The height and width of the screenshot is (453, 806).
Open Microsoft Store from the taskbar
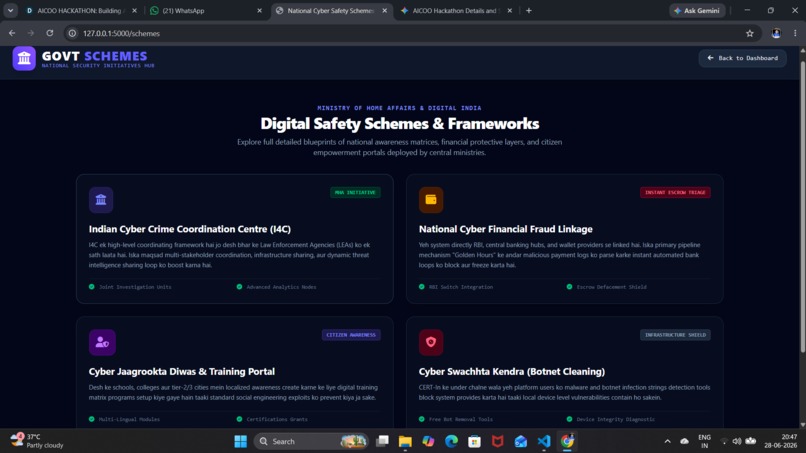tap(474, 441)
